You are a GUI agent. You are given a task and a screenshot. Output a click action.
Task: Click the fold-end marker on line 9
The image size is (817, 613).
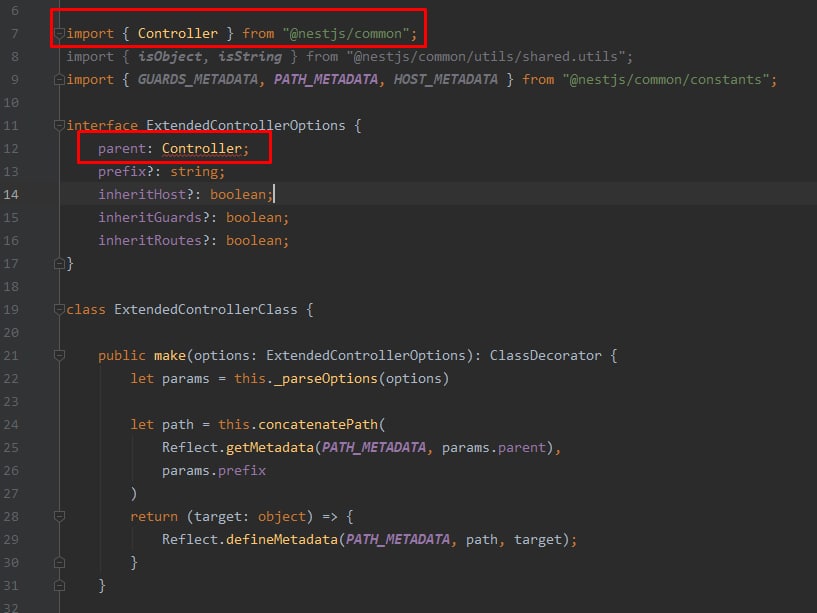point(59,80)
